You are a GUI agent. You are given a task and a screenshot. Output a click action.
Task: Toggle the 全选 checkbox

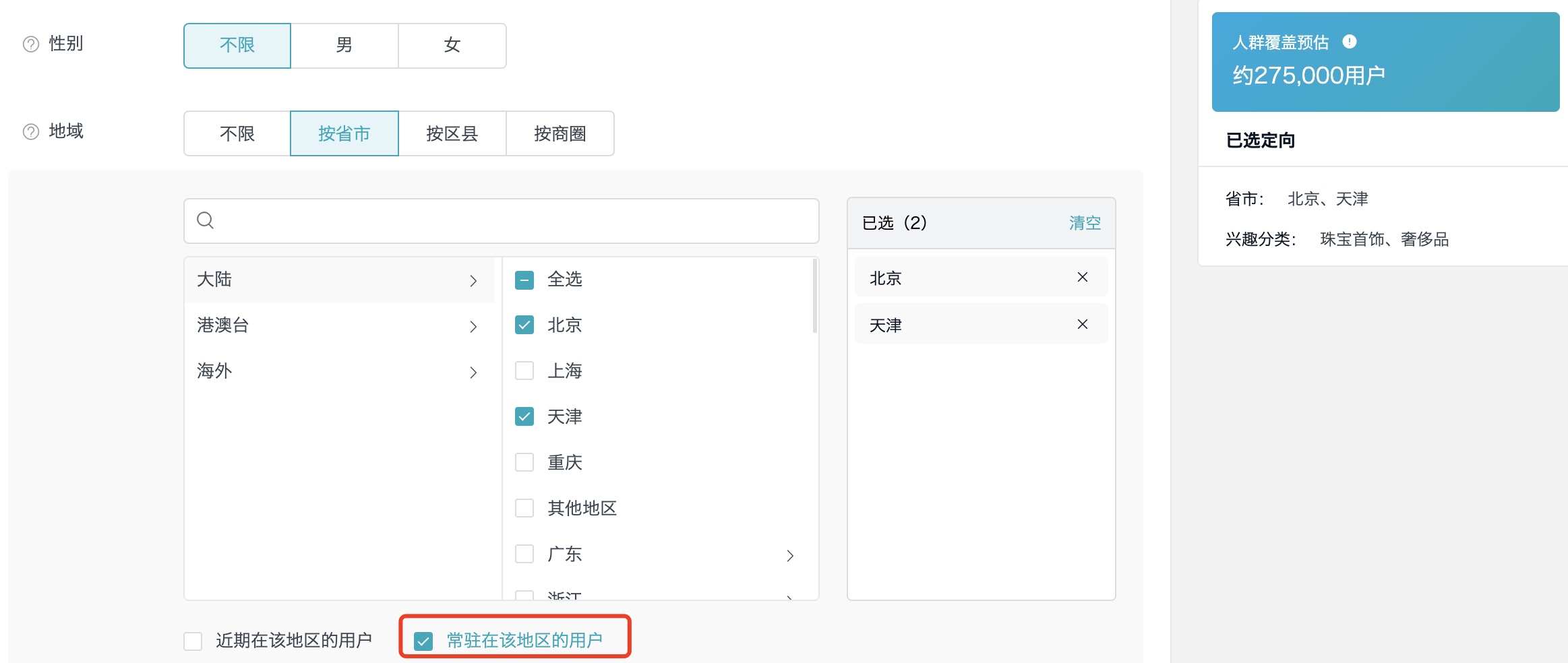(524, 280)
